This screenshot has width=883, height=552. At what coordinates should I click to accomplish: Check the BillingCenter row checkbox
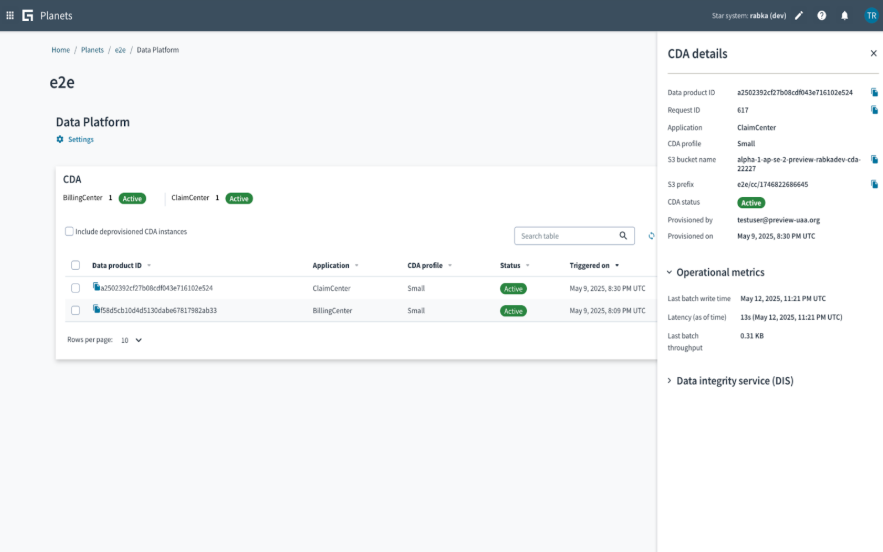(x=75, y=310)
